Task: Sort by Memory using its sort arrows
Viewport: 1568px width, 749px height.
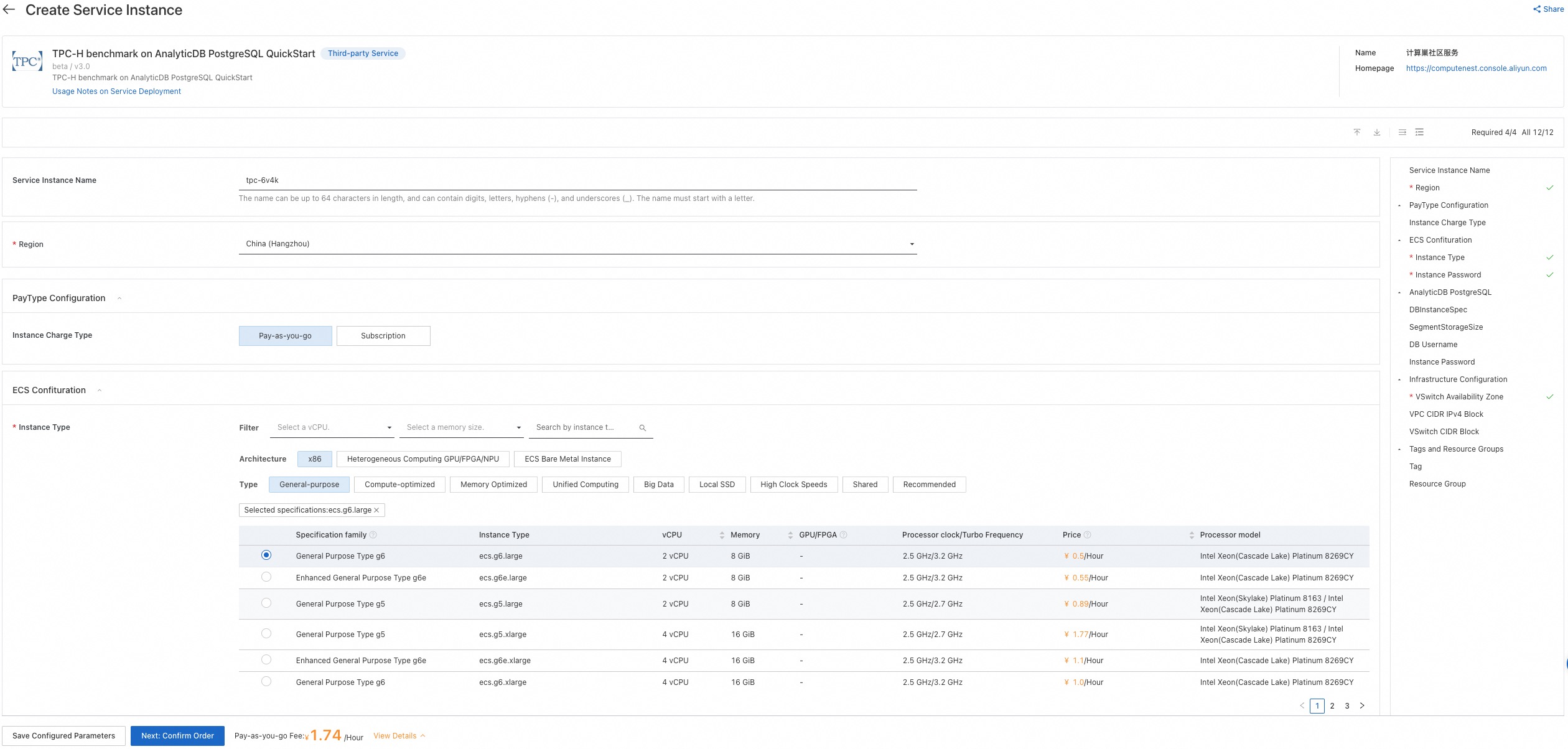Action: 790,535
